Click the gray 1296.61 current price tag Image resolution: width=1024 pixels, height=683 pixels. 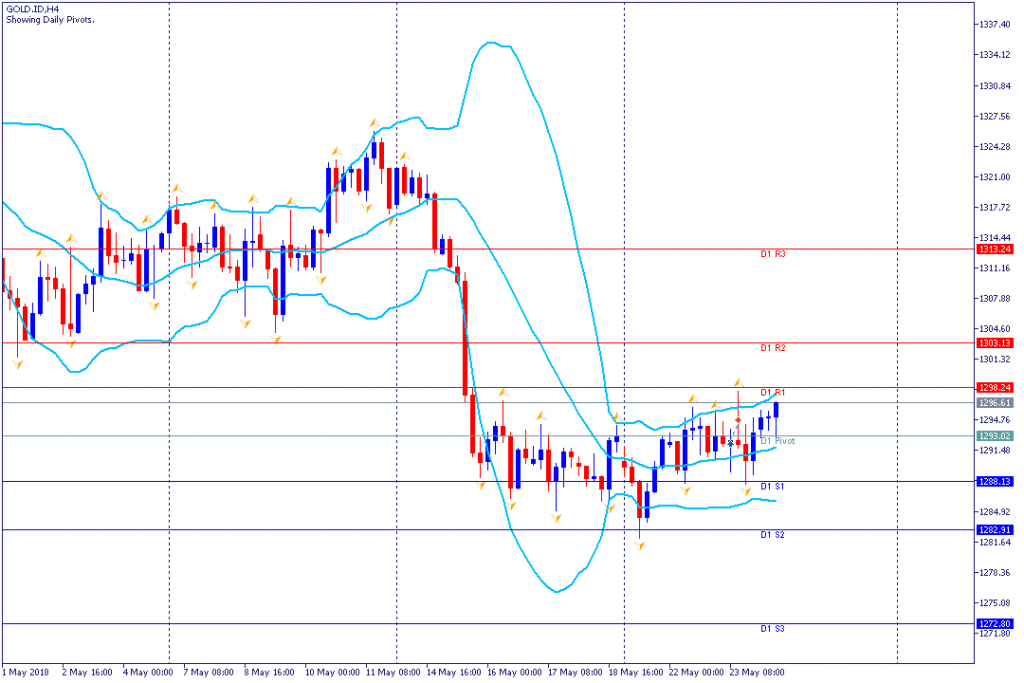click(995, 404)
